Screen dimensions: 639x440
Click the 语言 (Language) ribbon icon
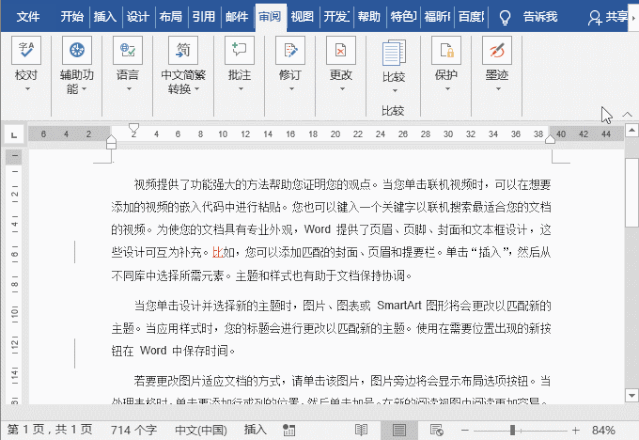pyautogui.click(x=127, y=50)
